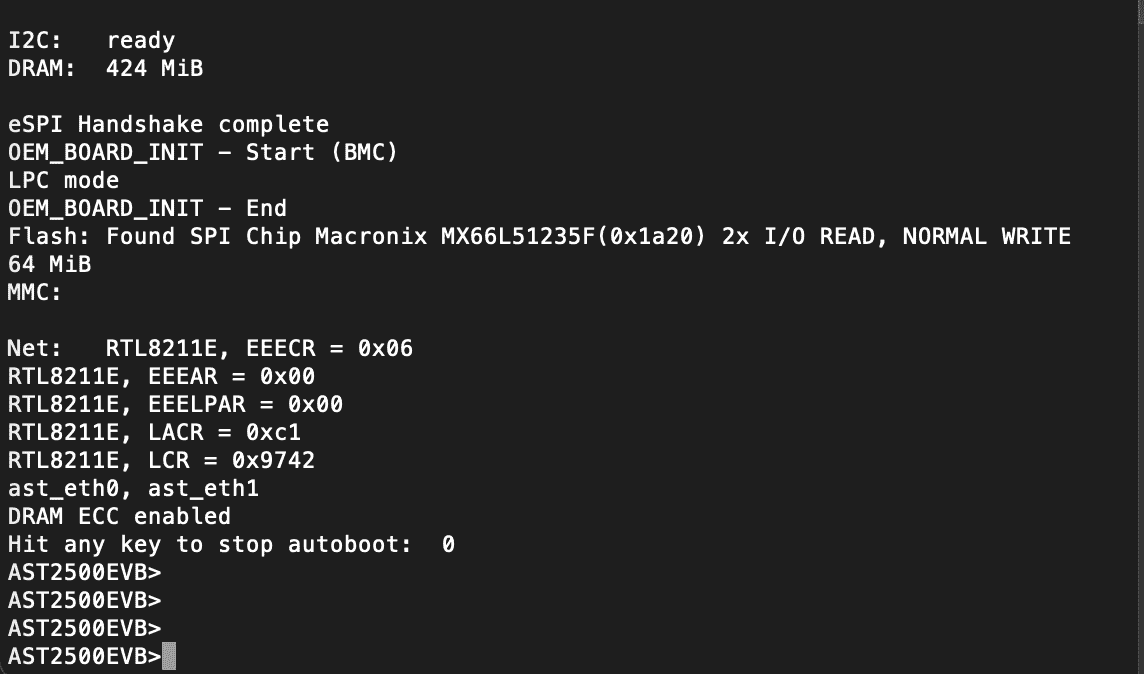Click the 'OEM_BOARD_INIT - End' line
The image size is (1144, 674).
[x=147, y=209]
